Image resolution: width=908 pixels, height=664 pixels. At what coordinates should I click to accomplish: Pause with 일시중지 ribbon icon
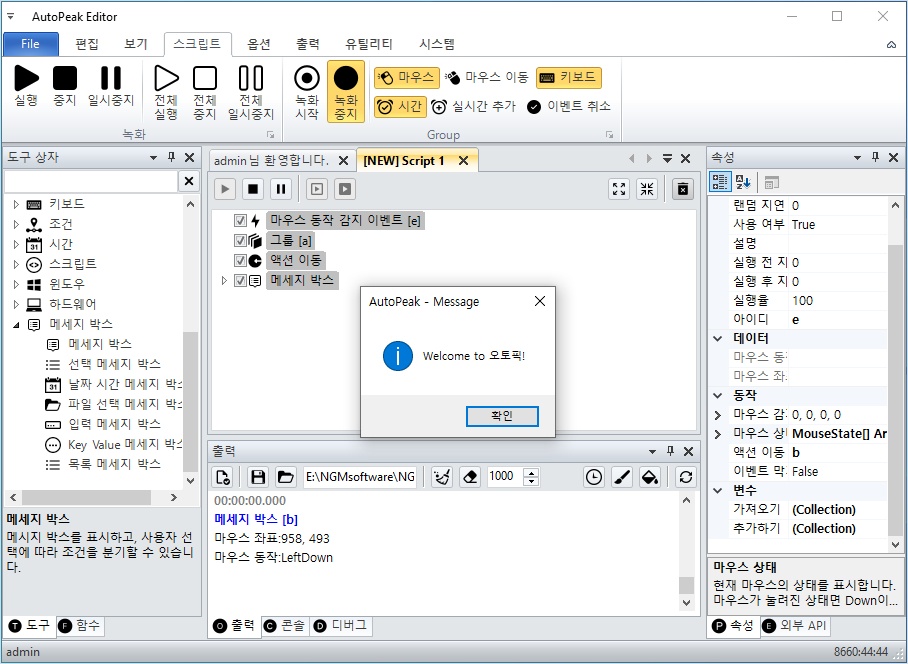coord(111,85)
